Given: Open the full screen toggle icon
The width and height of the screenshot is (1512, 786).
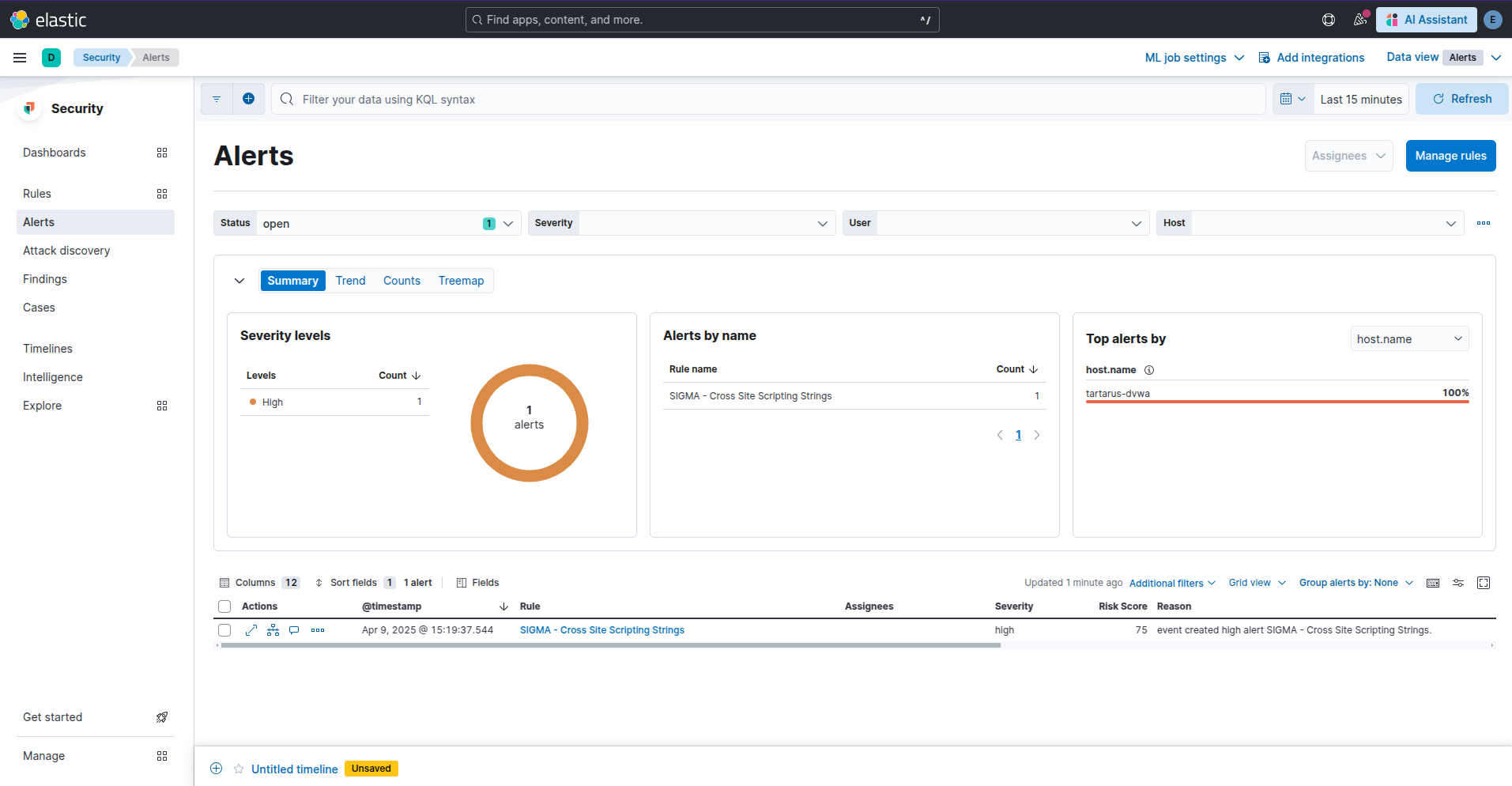Looking at the screenshot, I should click(x=1484, y=583).
